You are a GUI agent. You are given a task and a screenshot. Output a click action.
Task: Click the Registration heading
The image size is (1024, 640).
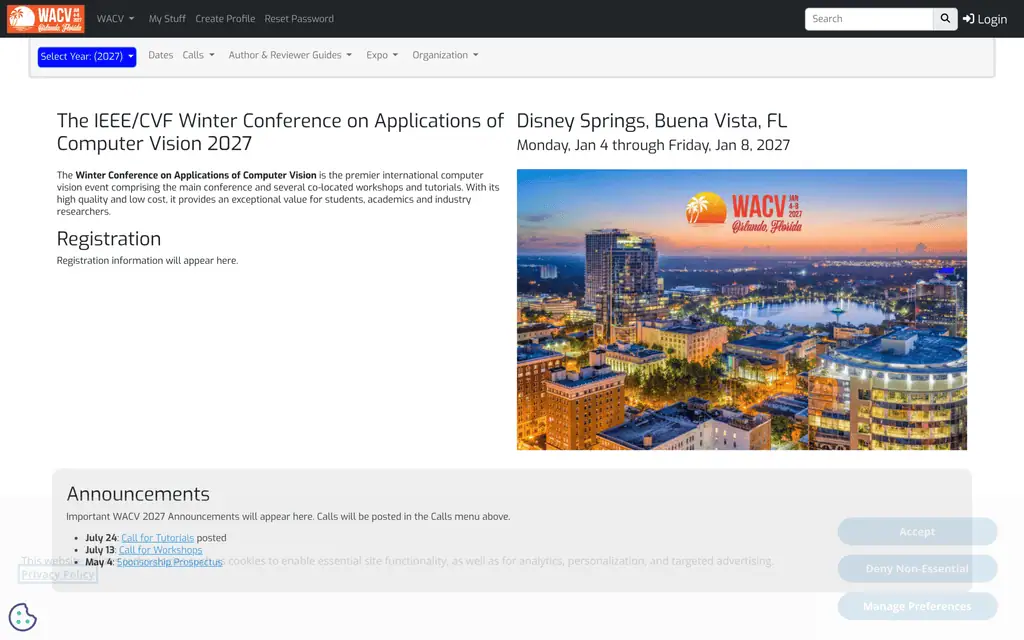pyautogui.click(x=109, y=239)
